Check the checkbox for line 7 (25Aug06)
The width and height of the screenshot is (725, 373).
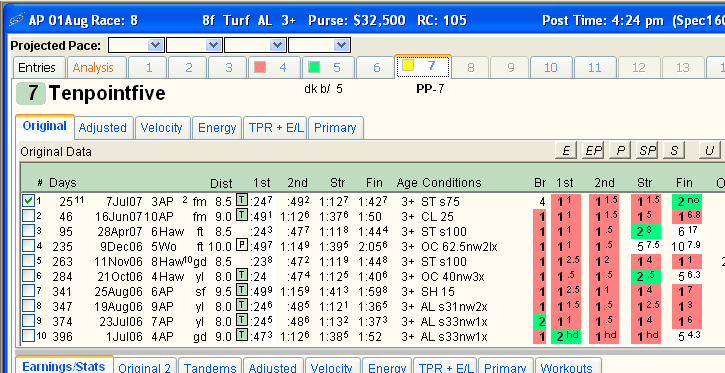tap(29, 291)
